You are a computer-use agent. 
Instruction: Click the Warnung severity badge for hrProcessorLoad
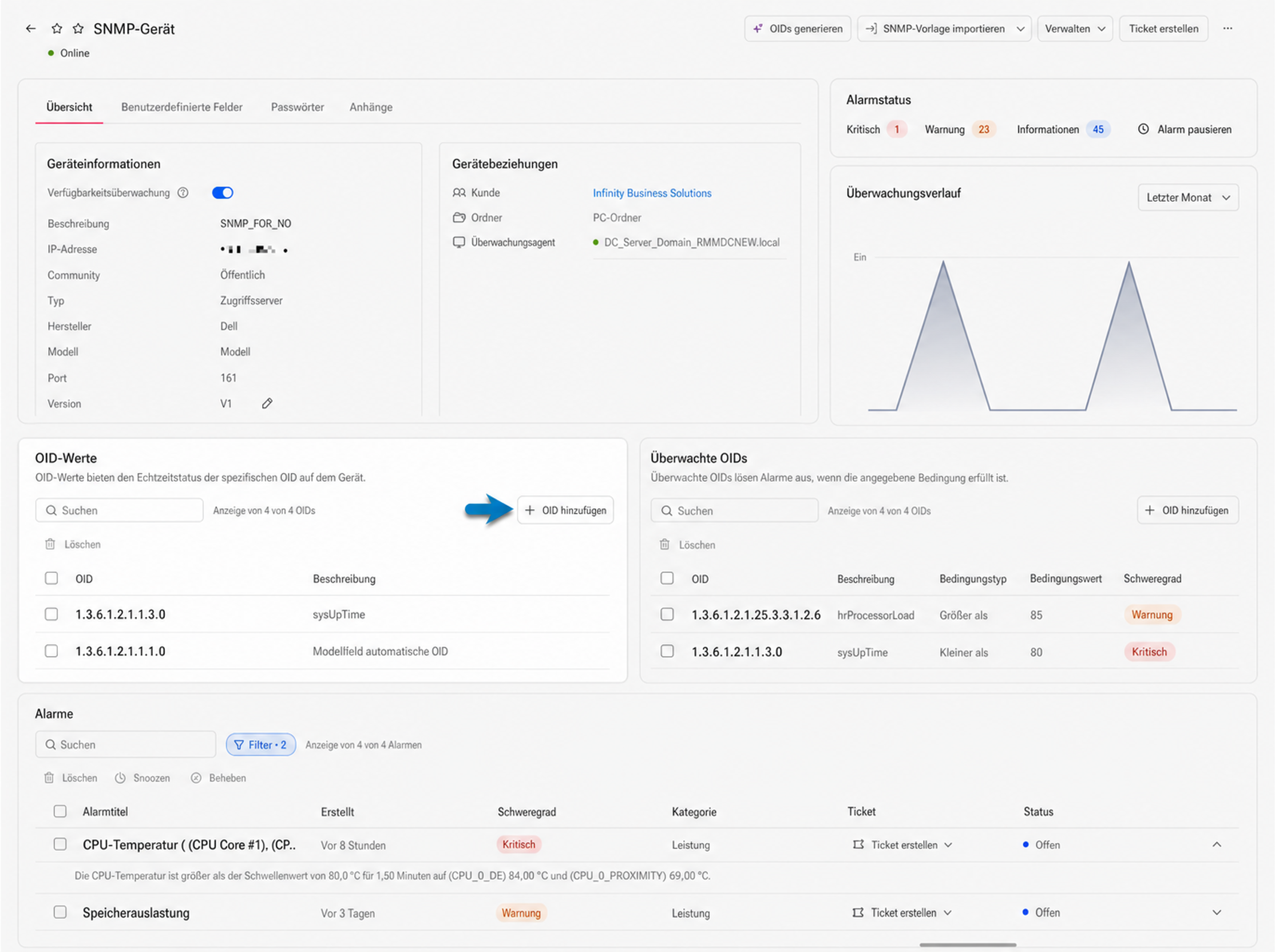(1151, 614)
